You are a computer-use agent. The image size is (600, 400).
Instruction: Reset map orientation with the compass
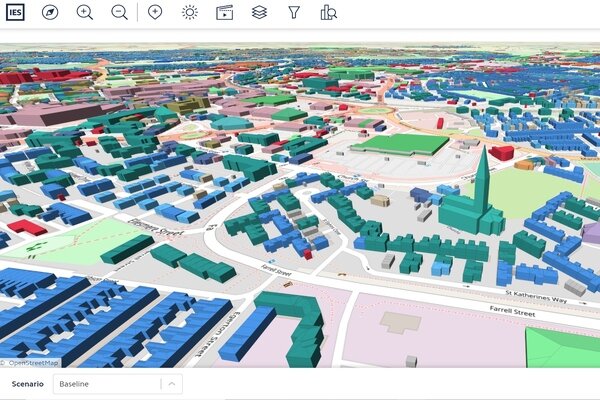[50, 12]
